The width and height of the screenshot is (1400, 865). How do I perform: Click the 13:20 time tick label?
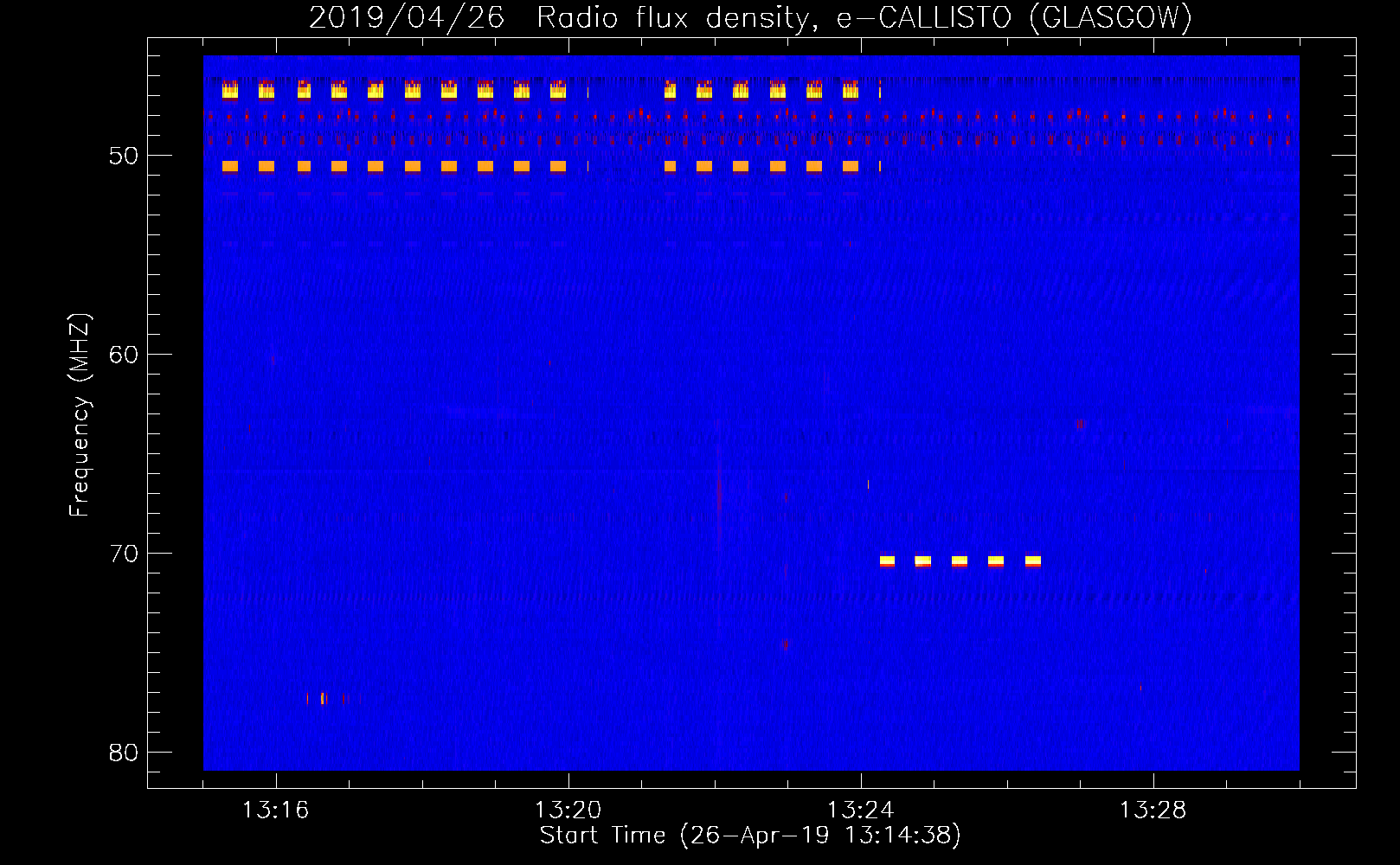pos(568,811)
